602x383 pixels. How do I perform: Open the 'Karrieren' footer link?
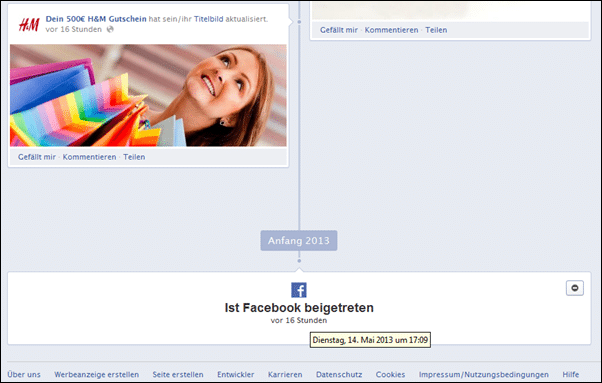point(285,375)
